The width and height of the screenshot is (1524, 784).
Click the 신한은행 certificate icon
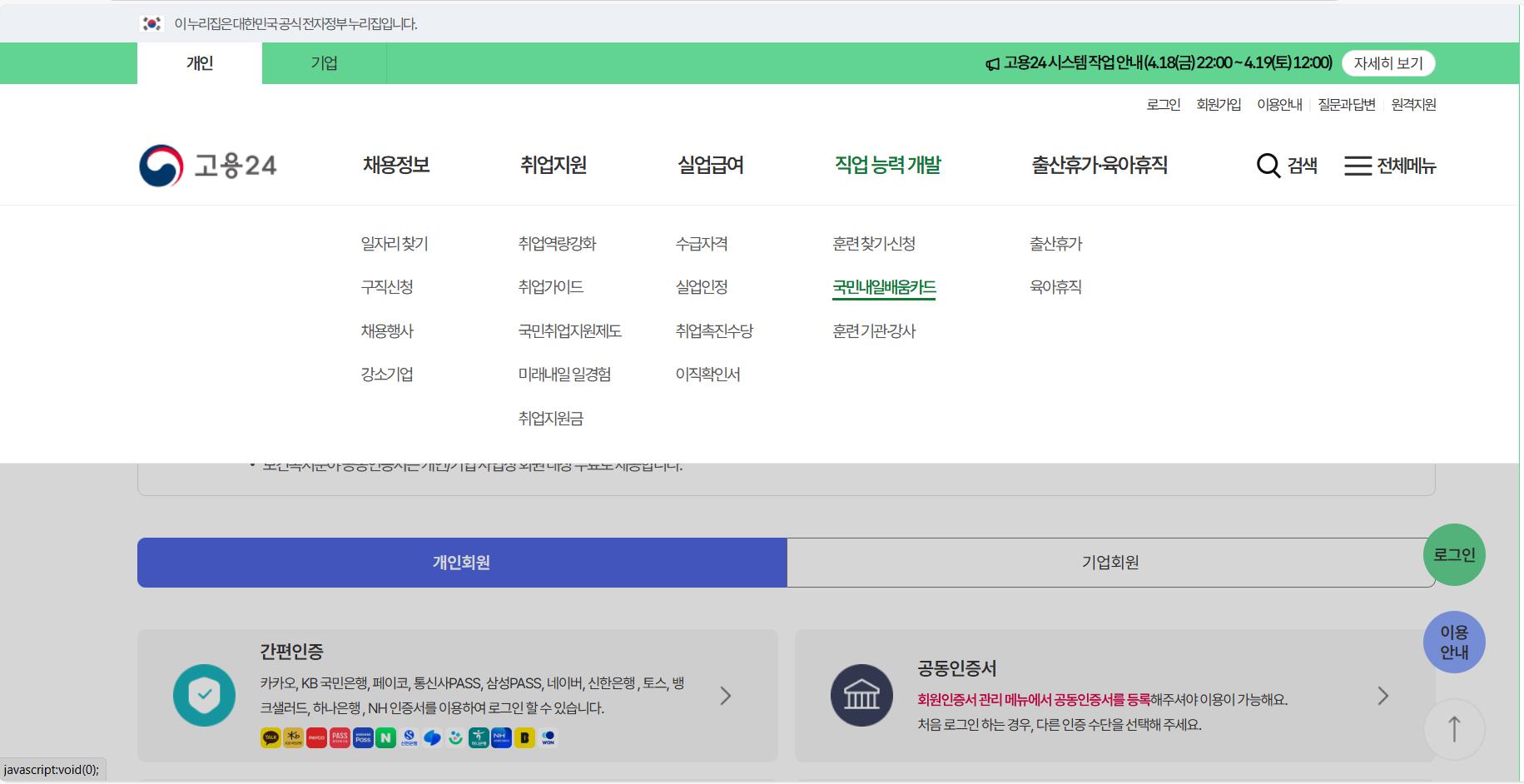(409, 737)
